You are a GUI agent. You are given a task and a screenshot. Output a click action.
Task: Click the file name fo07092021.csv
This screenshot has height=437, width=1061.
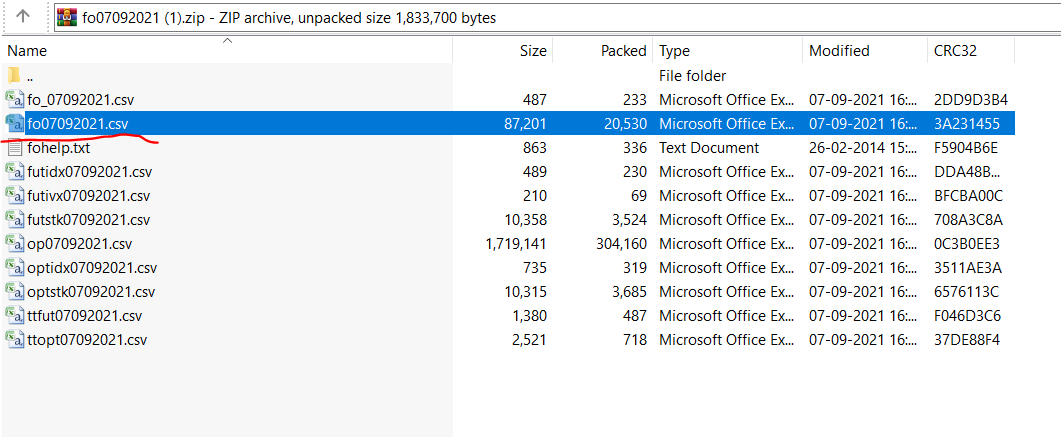coord(78,124)
